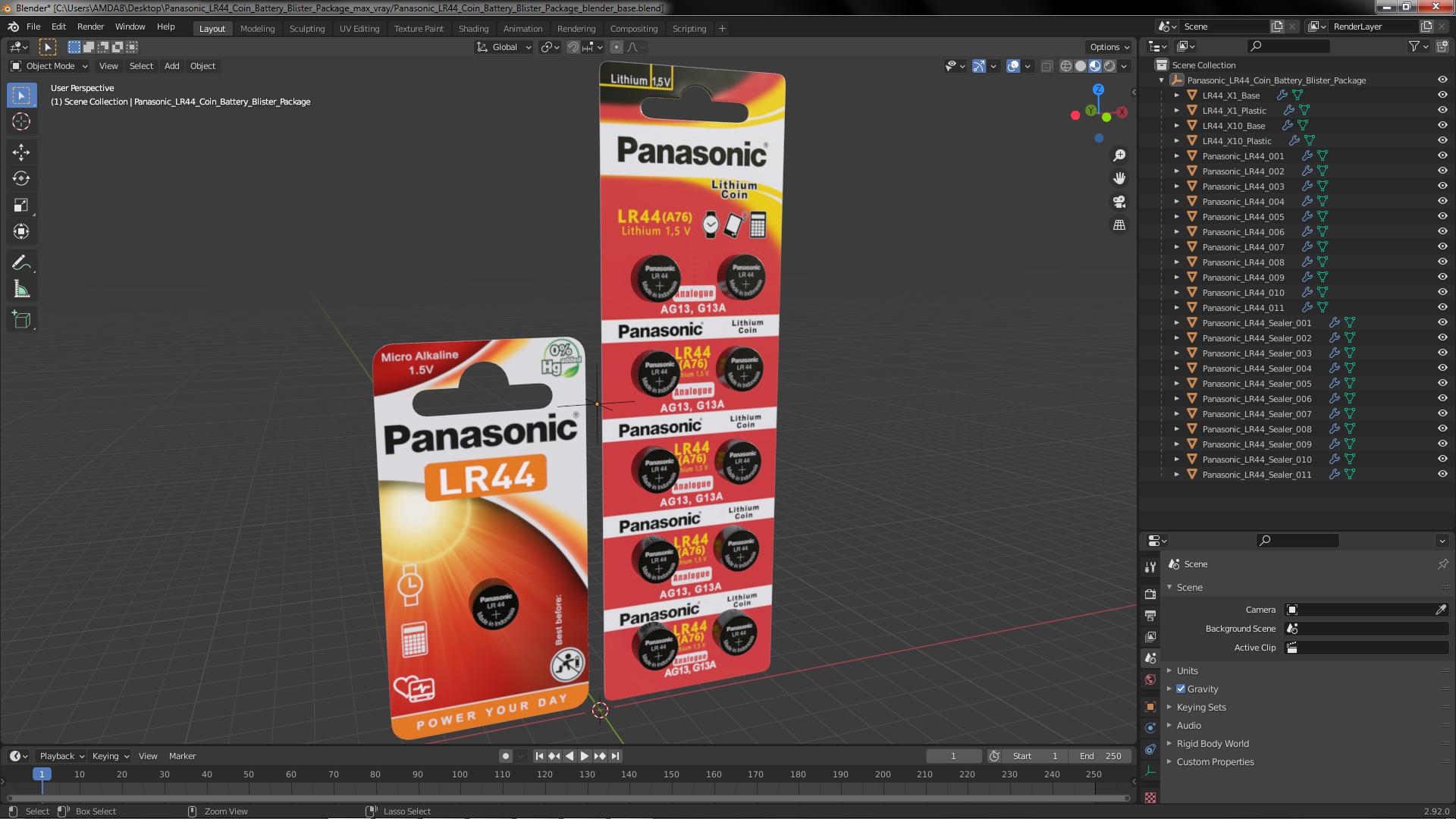The height and width of the screenshot is (819, 1456).
Task: Select the Cursor tool
Action: tap(21, 121)
